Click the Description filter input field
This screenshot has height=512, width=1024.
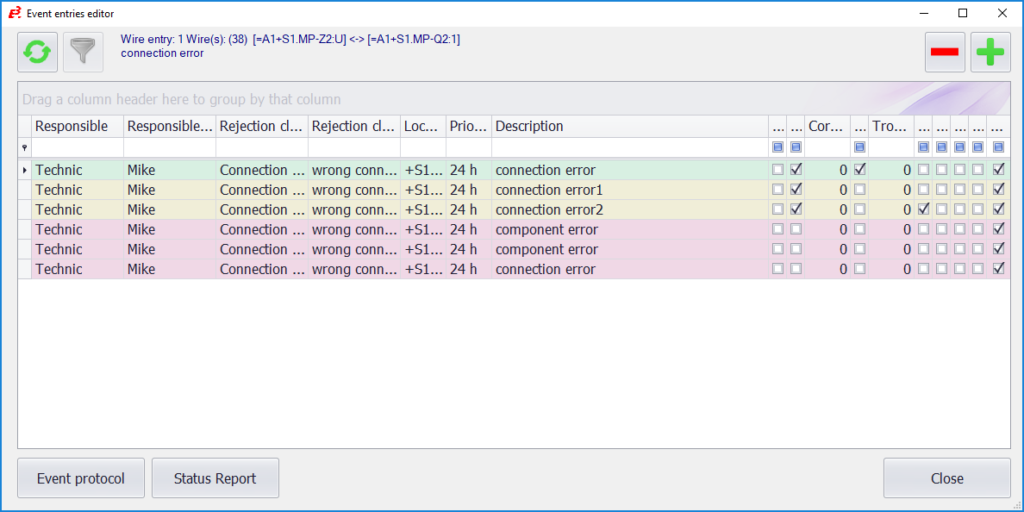tap(629, 148)
